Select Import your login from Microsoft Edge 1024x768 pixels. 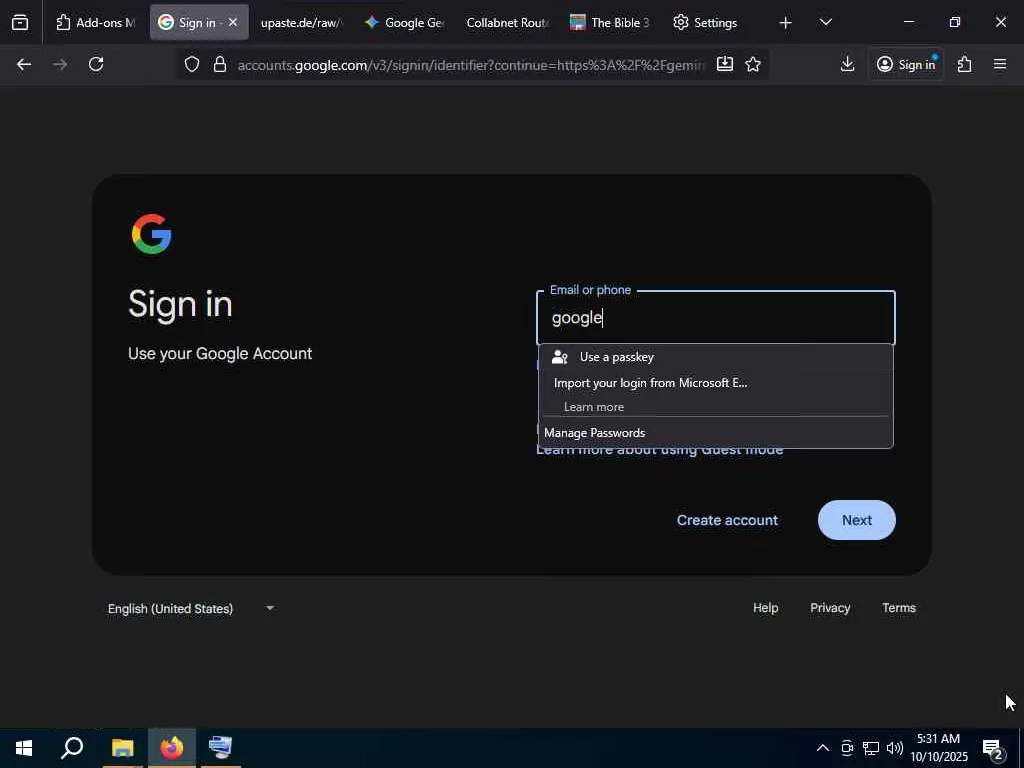[716, 383]
